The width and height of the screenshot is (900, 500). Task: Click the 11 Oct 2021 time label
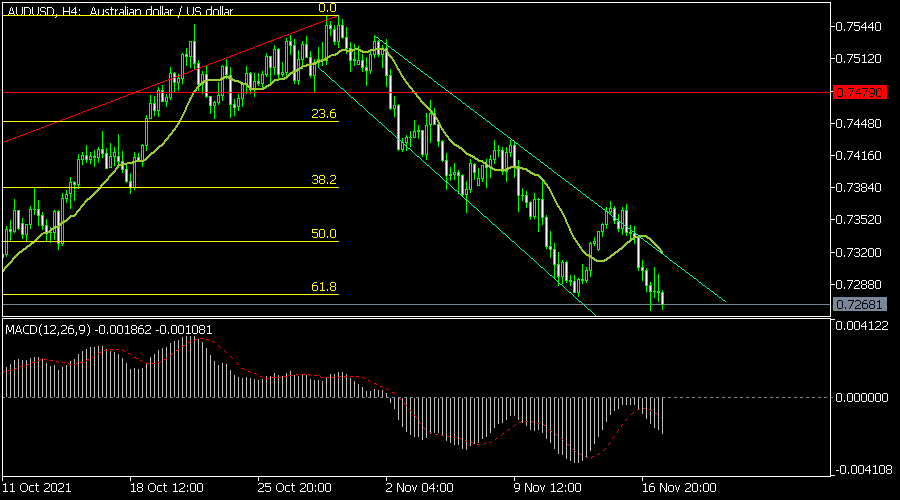37,488
